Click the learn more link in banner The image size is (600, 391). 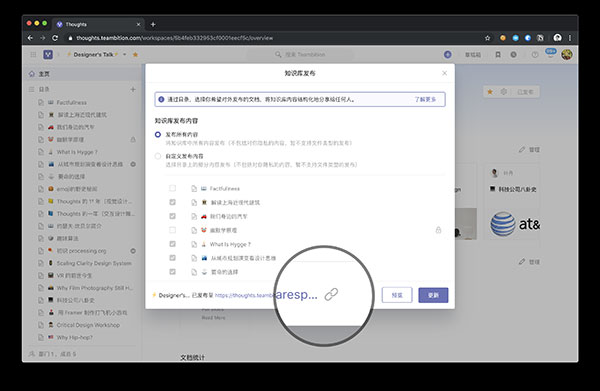pos(425,99)
